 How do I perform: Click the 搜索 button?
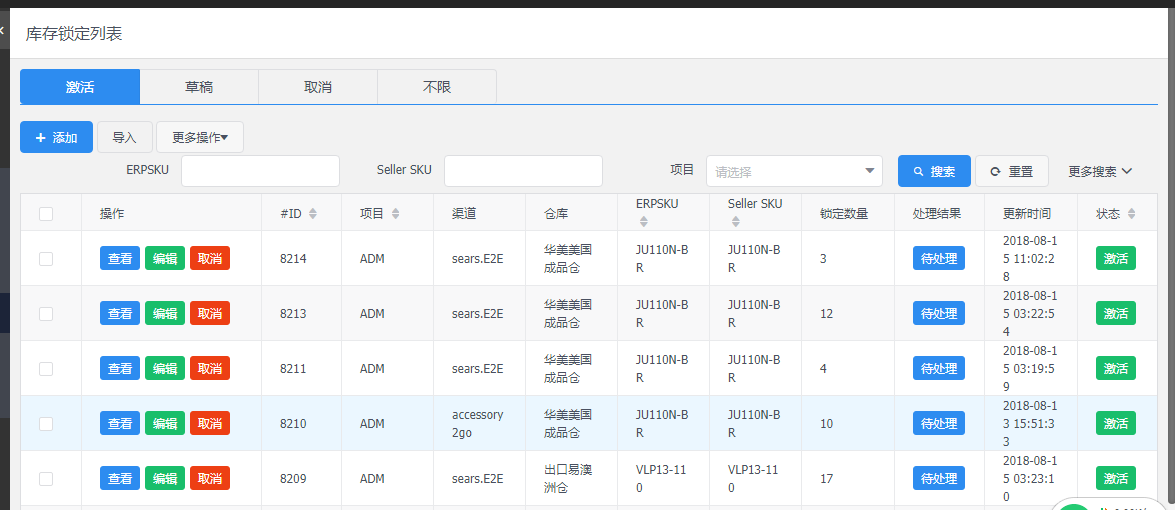934,171
